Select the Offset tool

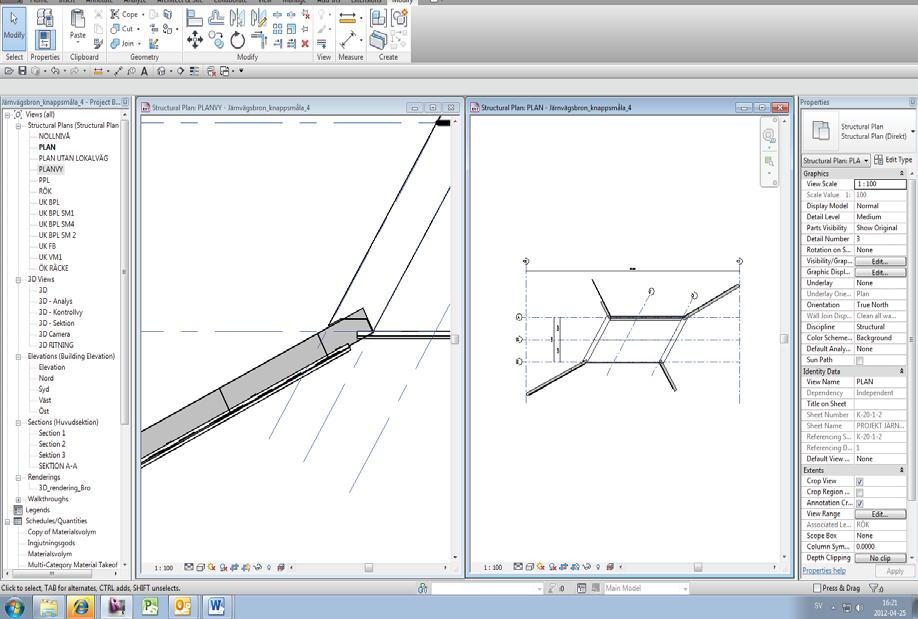[x=216, y=19]
